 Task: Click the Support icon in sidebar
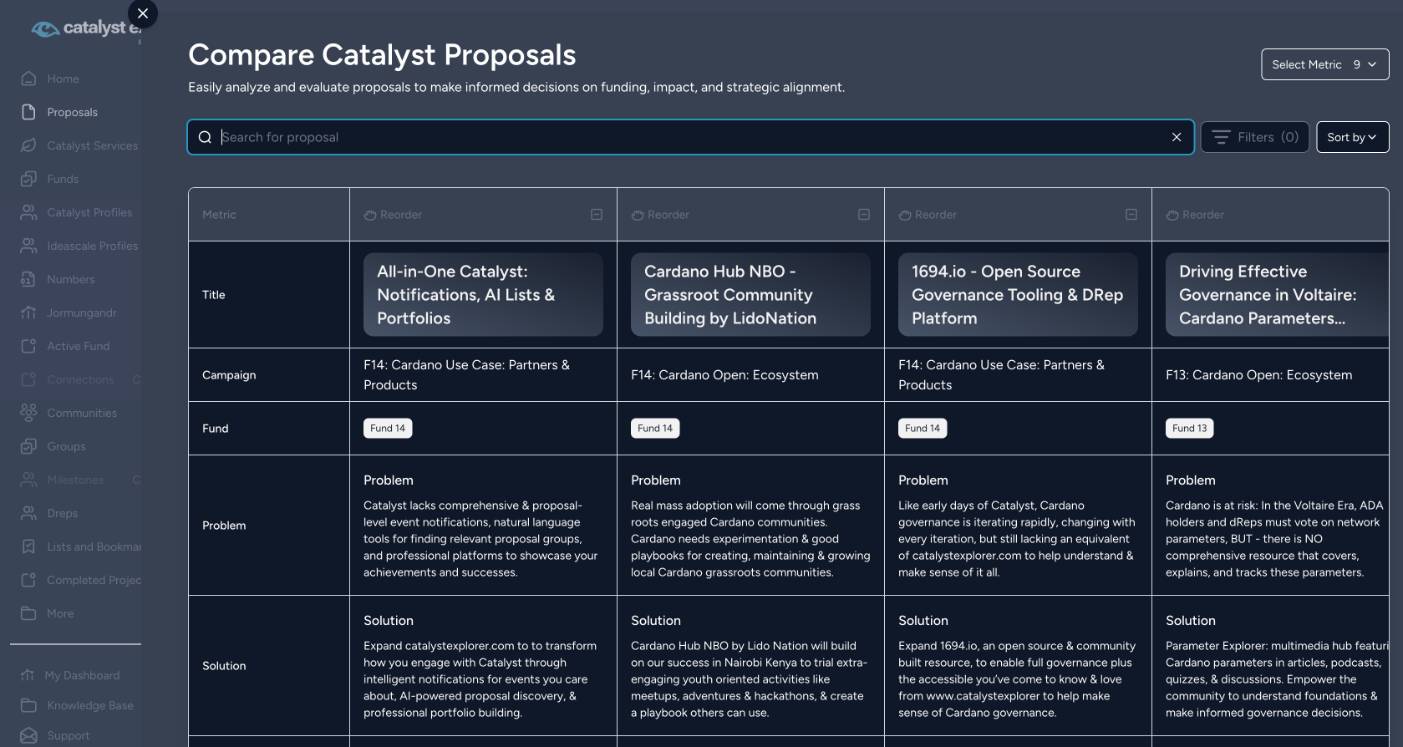[x=29, y=735]
